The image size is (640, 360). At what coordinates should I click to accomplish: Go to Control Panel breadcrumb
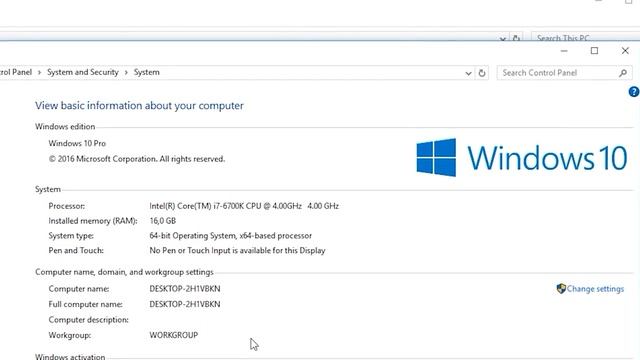16,72
